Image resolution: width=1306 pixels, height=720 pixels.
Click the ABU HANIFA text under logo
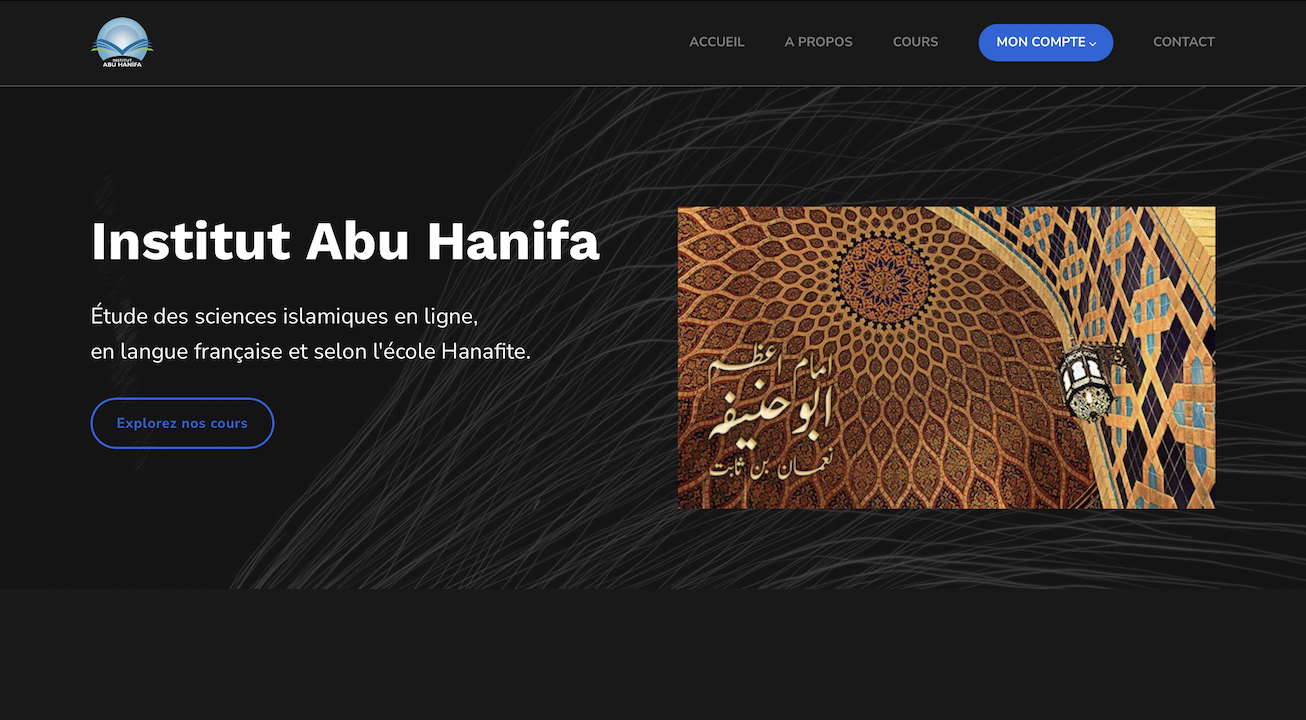click(122, 64)
